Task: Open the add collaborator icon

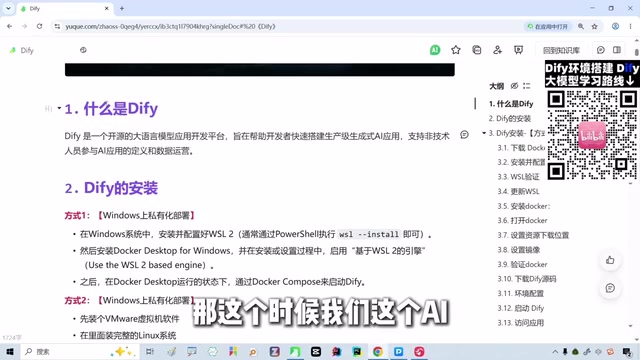Action: [x=497, y=50]
